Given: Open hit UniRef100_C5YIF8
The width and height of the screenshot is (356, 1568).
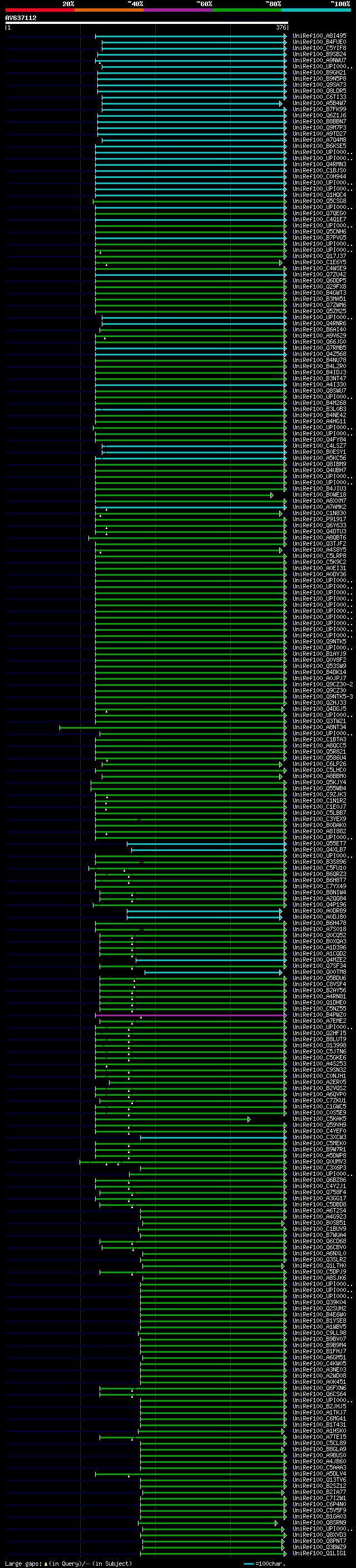Looking at the screenshot, I should [319, 48].
